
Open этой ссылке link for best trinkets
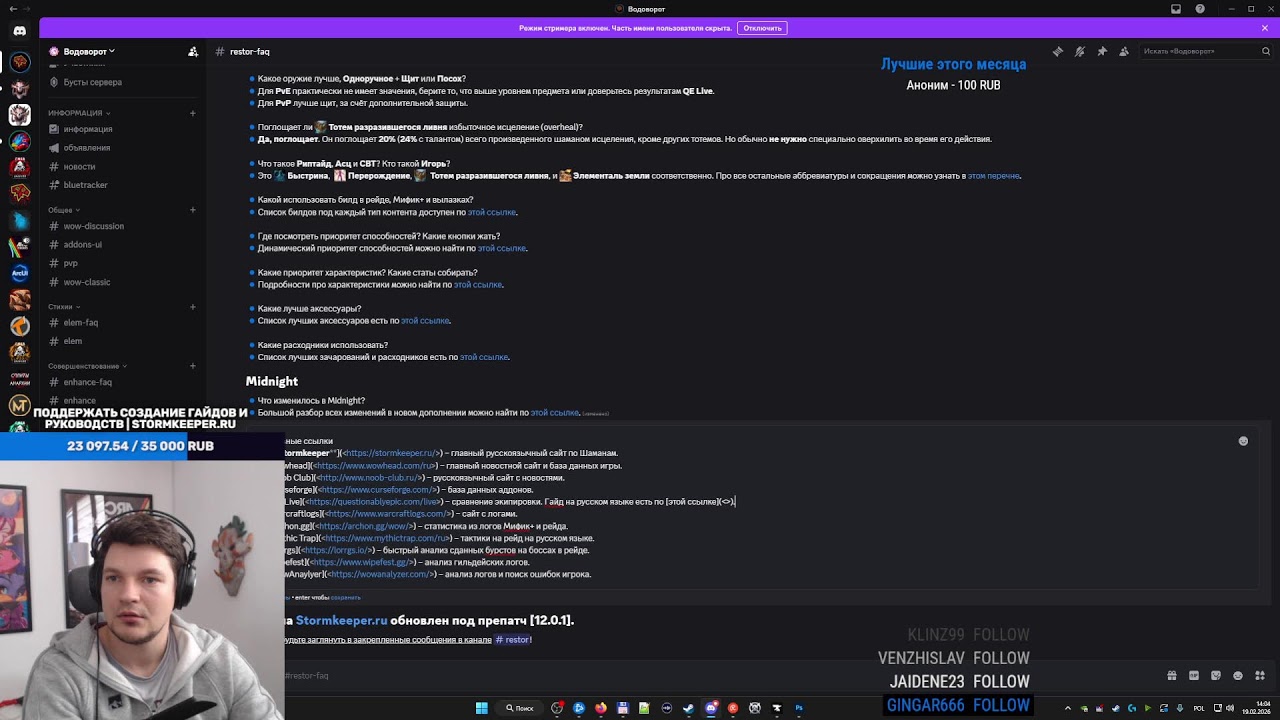coord(425,321)
